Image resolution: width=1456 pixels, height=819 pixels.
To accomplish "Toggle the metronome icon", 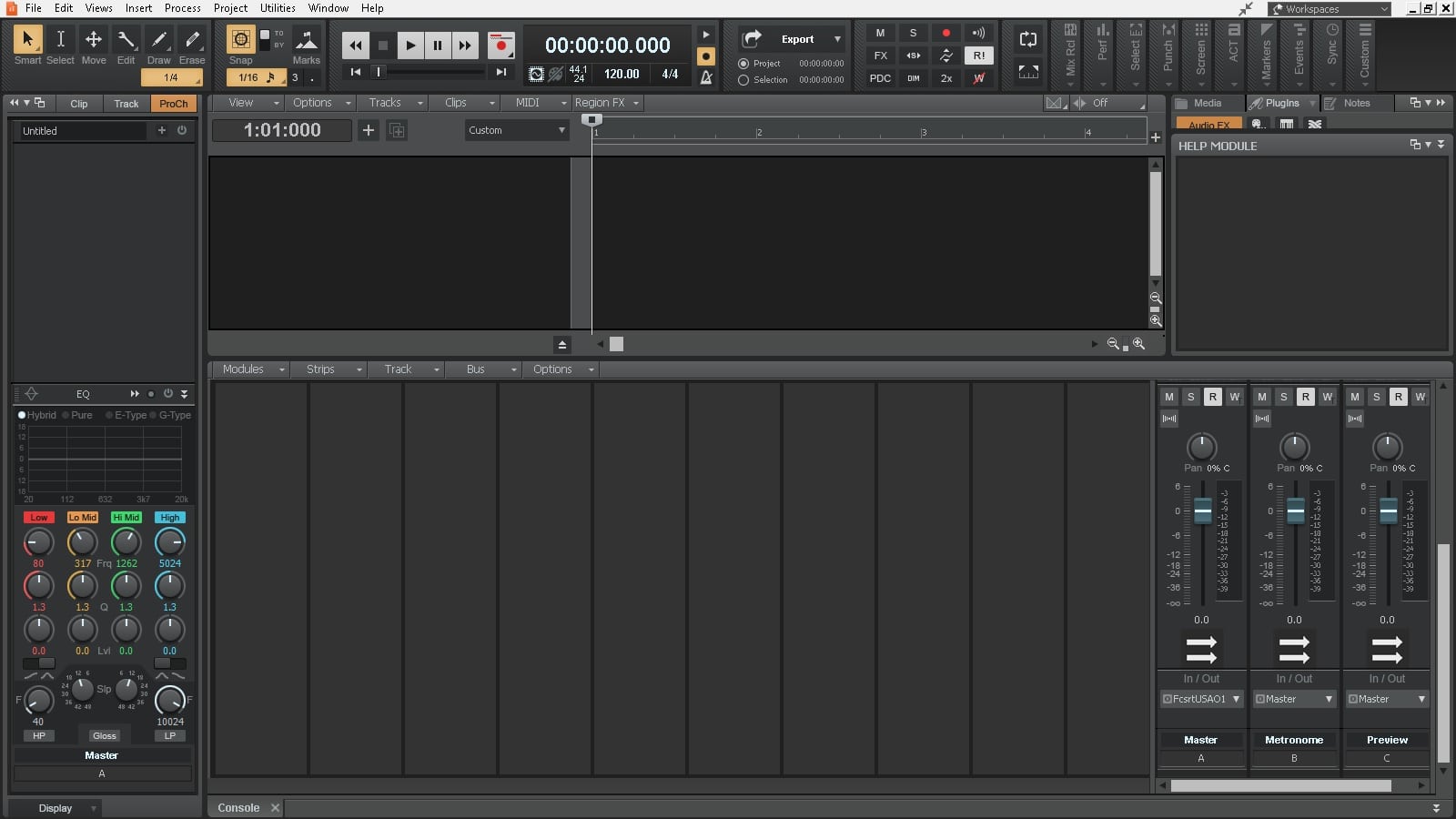I will 705,77.
